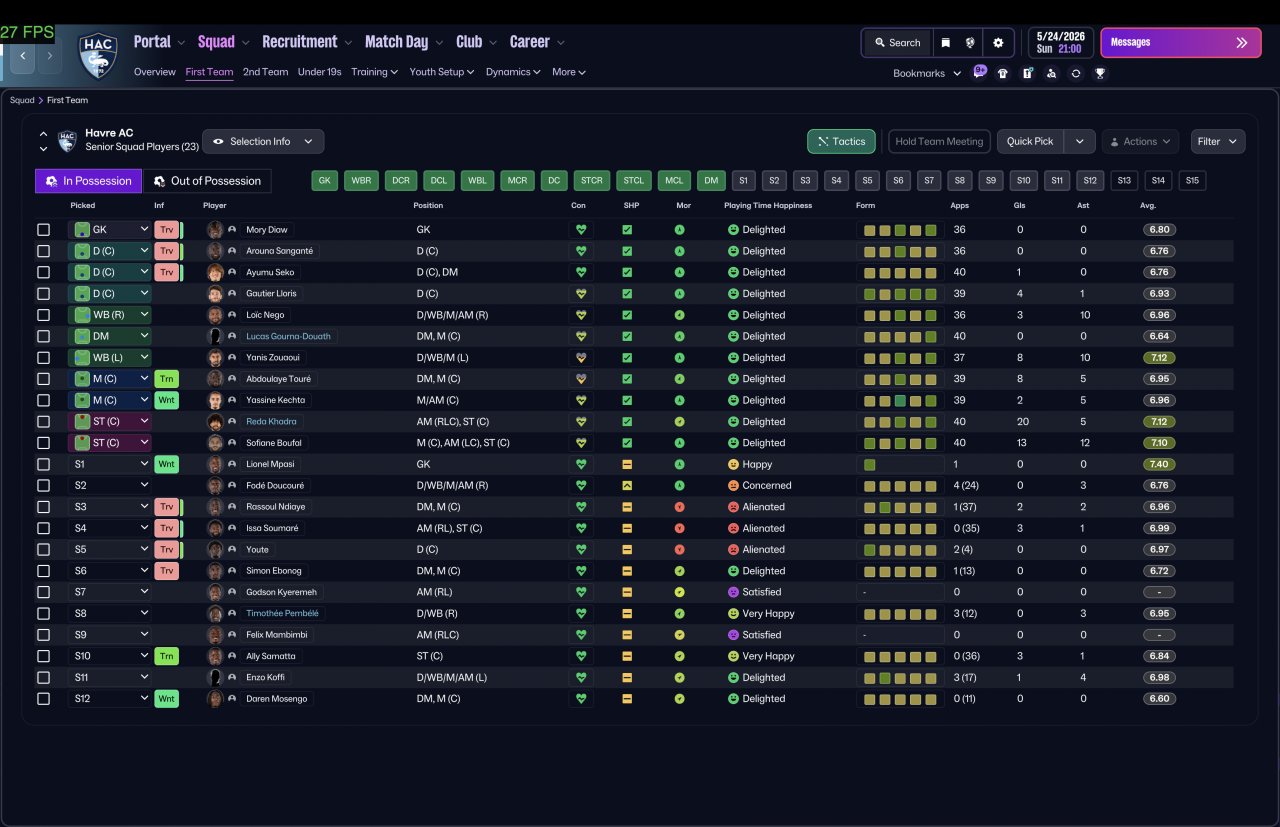The height and width of the screenshot is (827, 1280).
Task: Click Mory Diaw's contract heart icon
Action: tap(580, 230)
